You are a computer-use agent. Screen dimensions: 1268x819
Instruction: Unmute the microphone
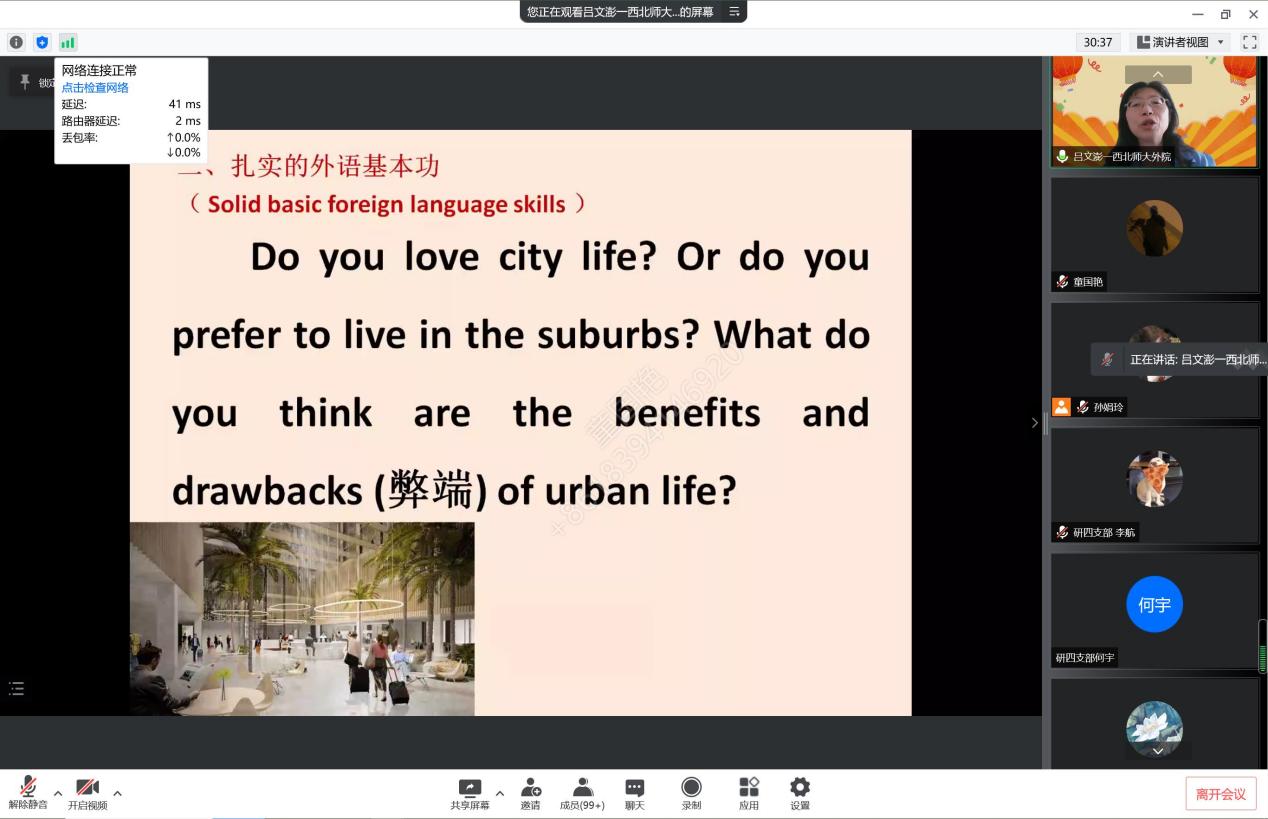click(28, 792)
